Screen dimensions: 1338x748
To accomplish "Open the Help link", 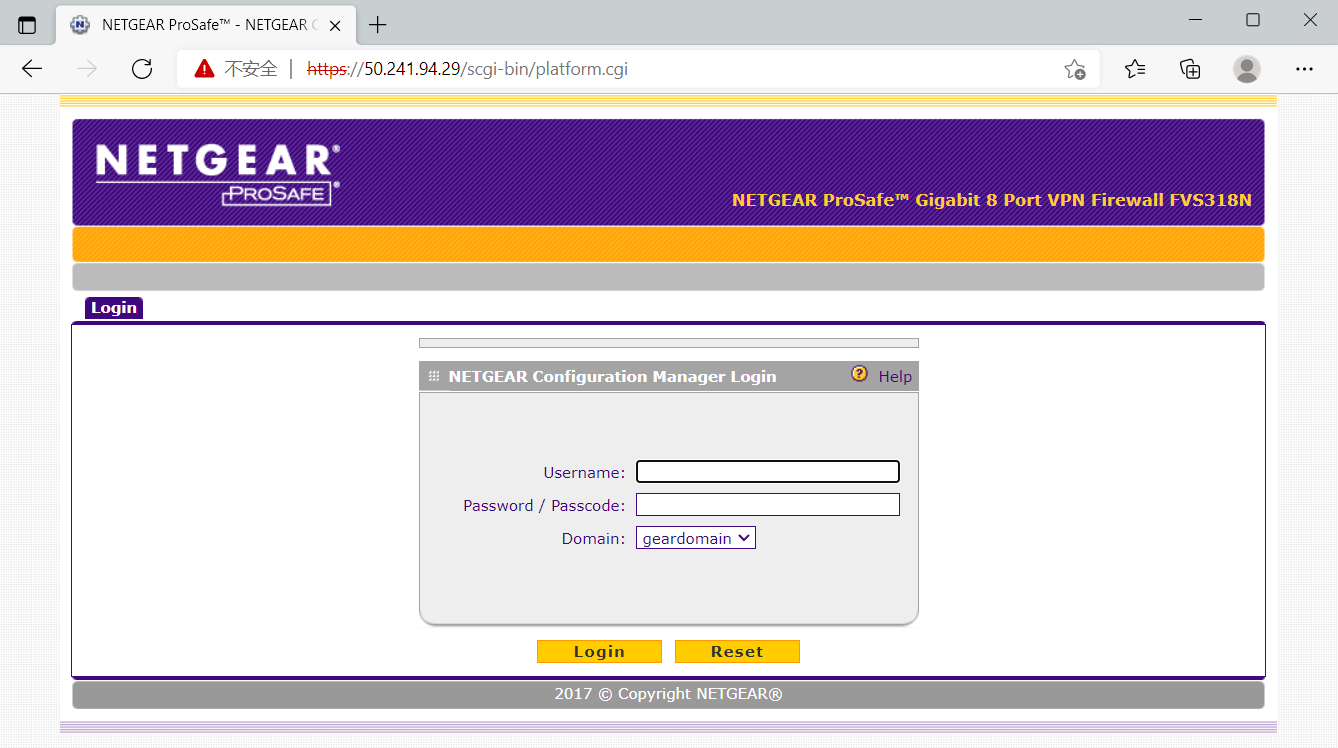I will [x=895, y=377].
